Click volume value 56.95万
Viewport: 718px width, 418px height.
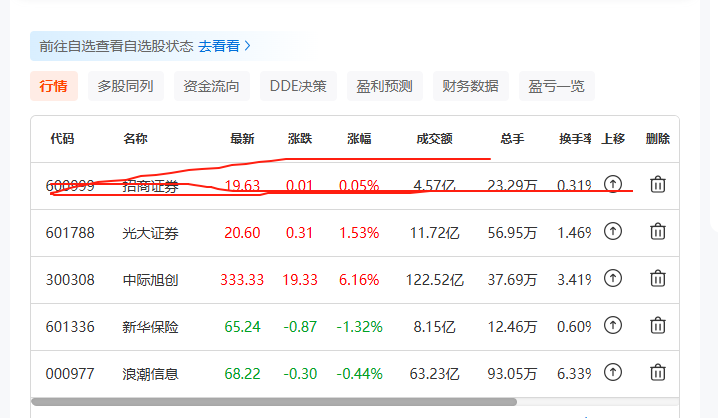click(512, 233)
